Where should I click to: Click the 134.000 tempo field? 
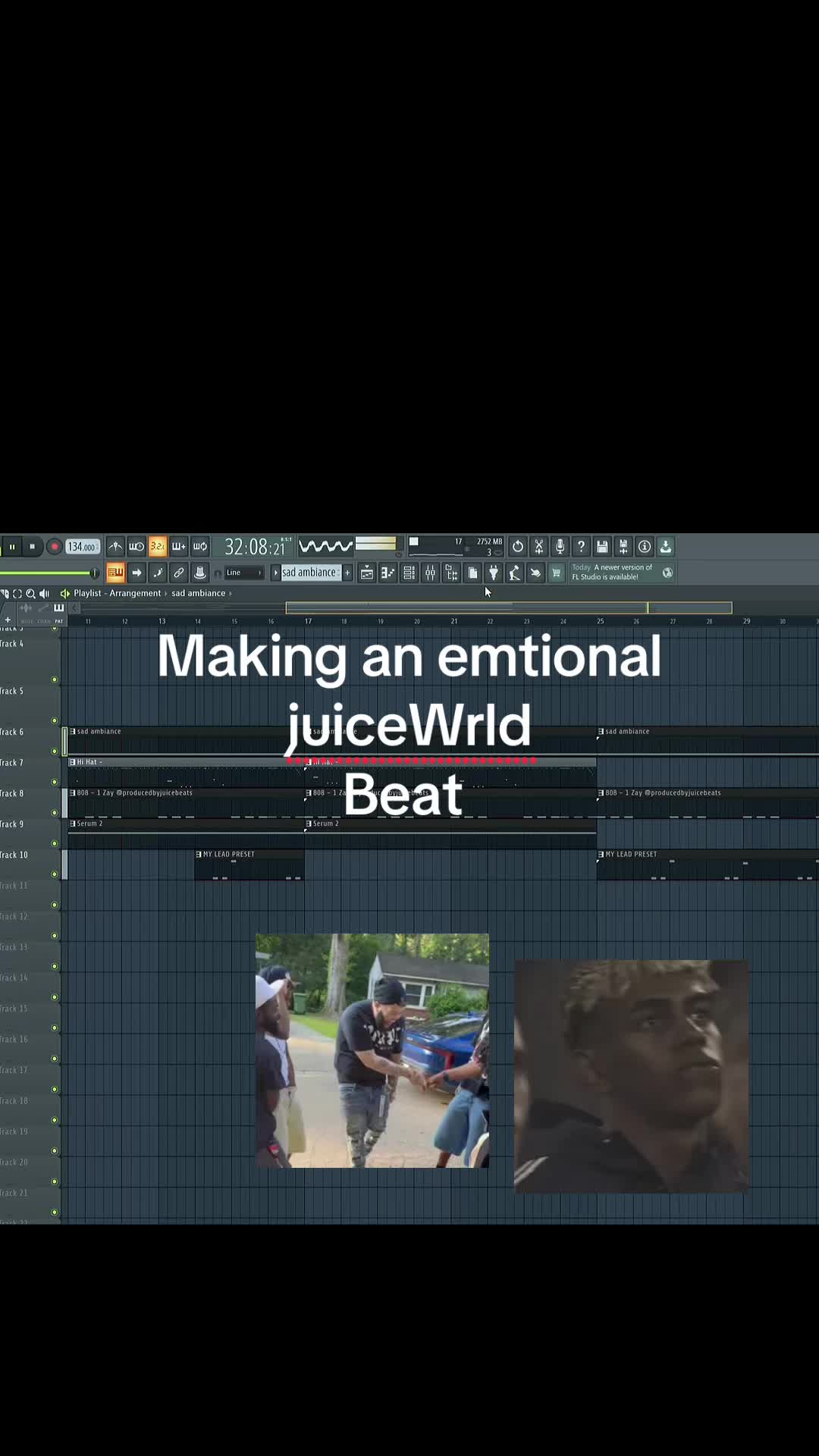pyautogui.click(x=82, y=547)
